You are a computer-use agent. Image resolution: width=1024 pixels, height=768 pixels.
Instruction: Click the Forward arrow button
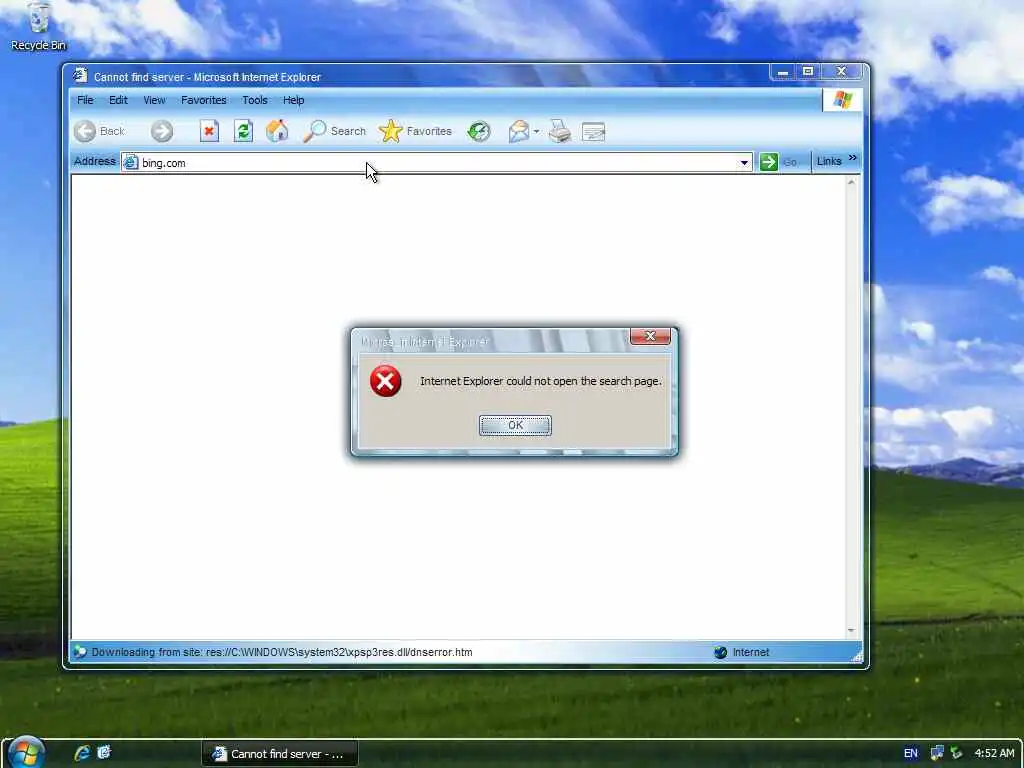[162, 131]
